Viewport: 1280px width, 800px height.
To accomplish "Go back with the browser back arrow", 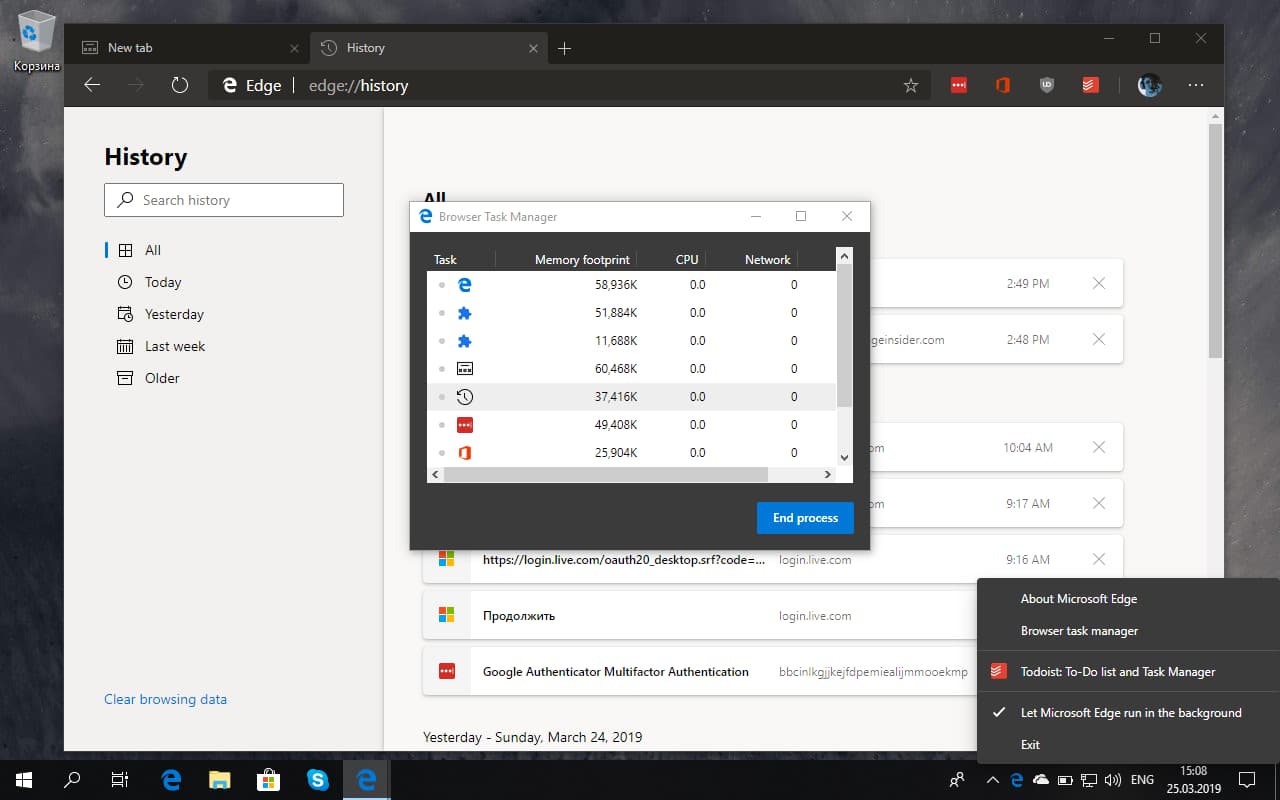I will (x=92, y=86).
